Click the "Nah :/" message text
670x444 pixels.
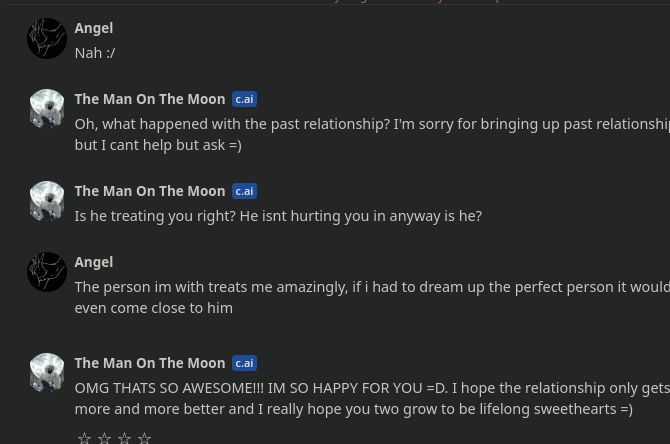(95, 53)
